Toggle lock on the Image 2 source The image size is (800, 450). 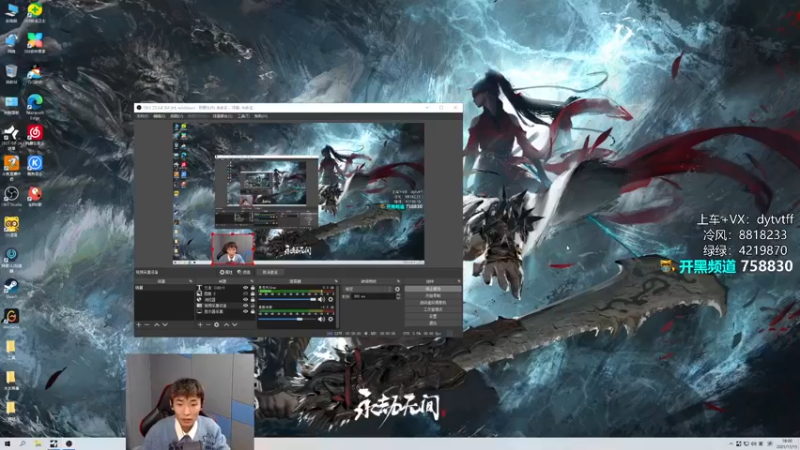pos(253,293)
